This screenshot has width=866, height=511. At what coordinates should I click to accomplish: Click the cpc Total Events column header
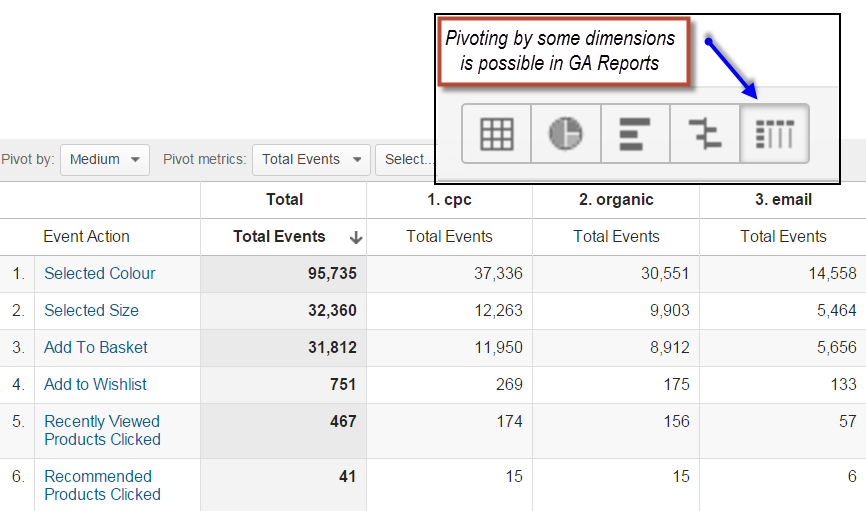[x=449, y=236]
